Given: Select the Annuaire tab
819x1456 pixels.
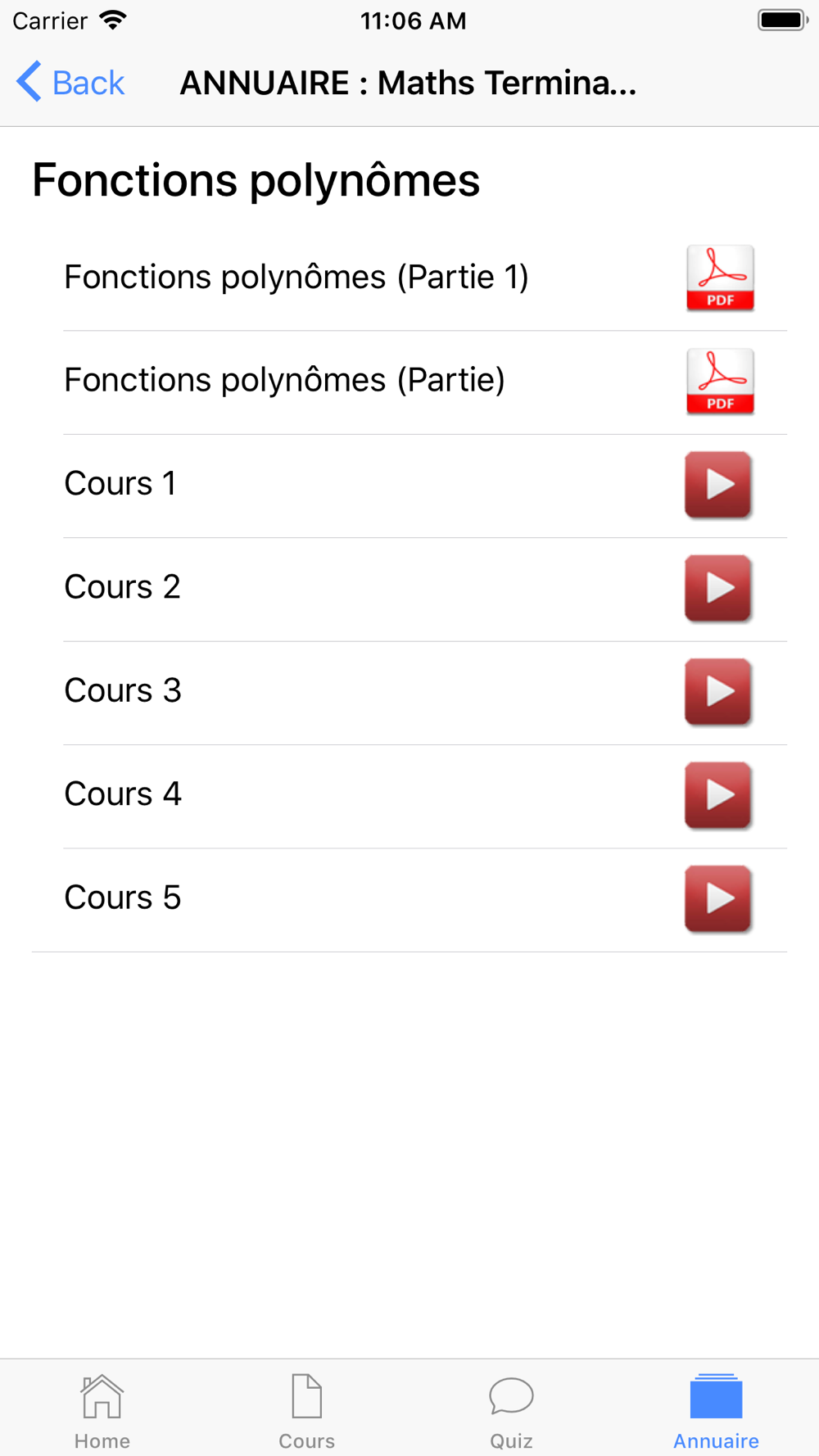Looking at the screenshot, I should (717, 1412).
